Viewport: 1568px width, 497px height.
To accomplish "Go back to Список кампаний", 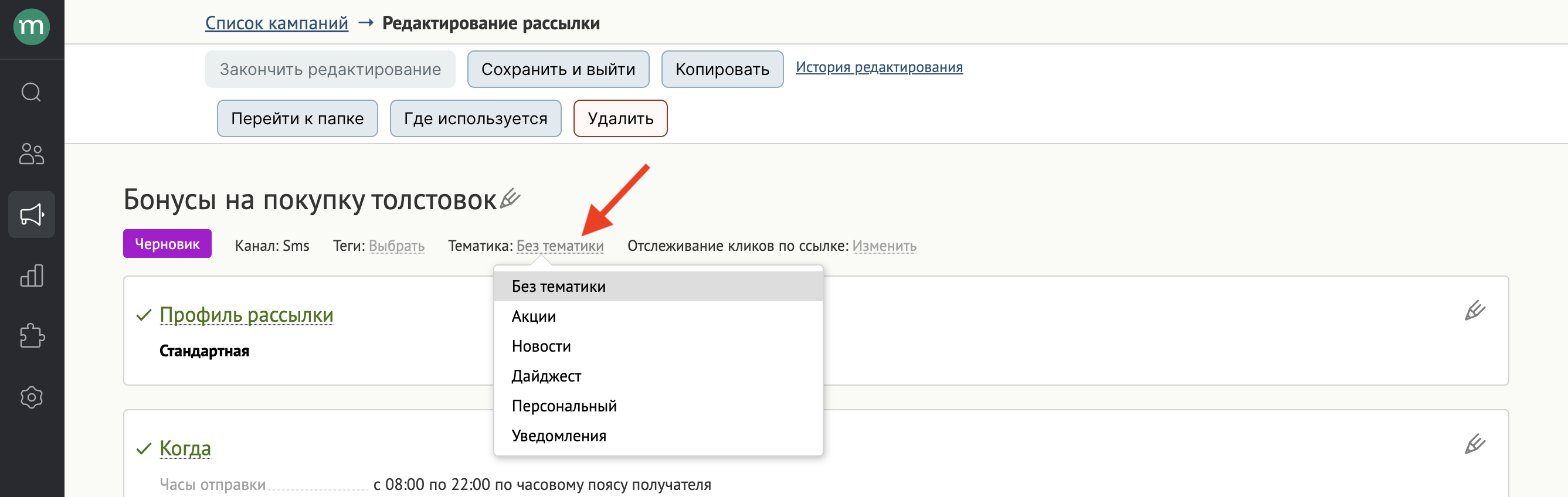I will click(x=277, y=23).
